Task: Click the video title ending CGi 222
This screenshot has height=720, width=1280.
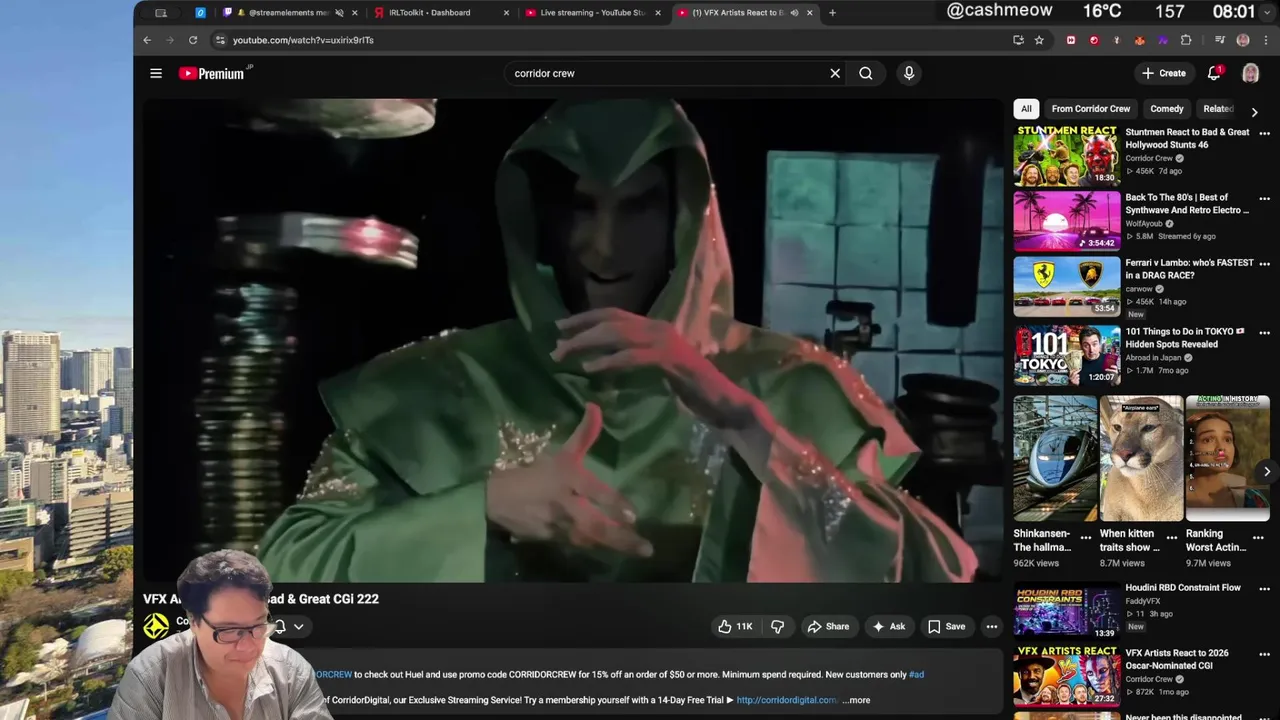Action: pos(261,599)
